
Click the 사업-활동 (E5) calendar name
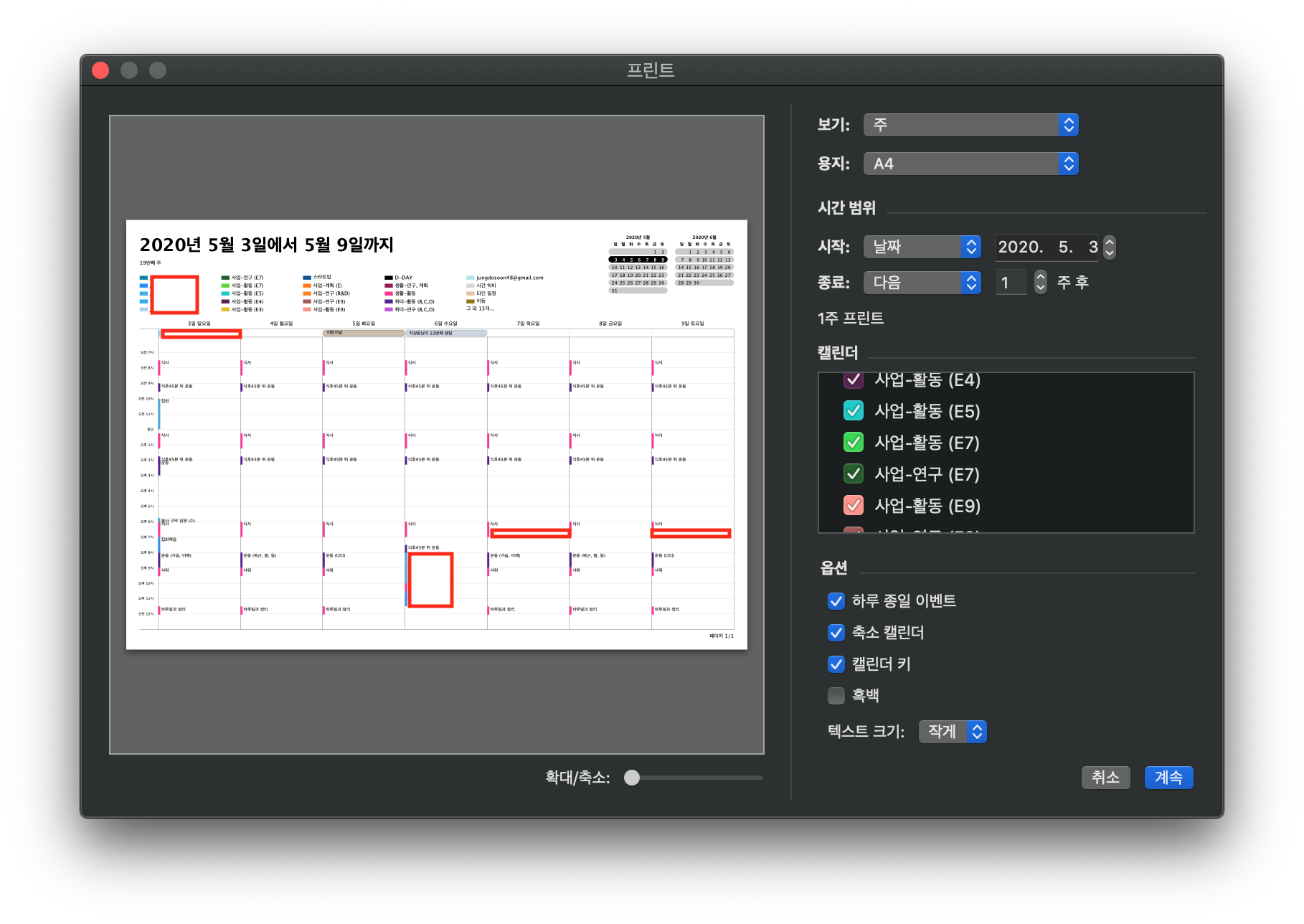click(x=927, y=411)
